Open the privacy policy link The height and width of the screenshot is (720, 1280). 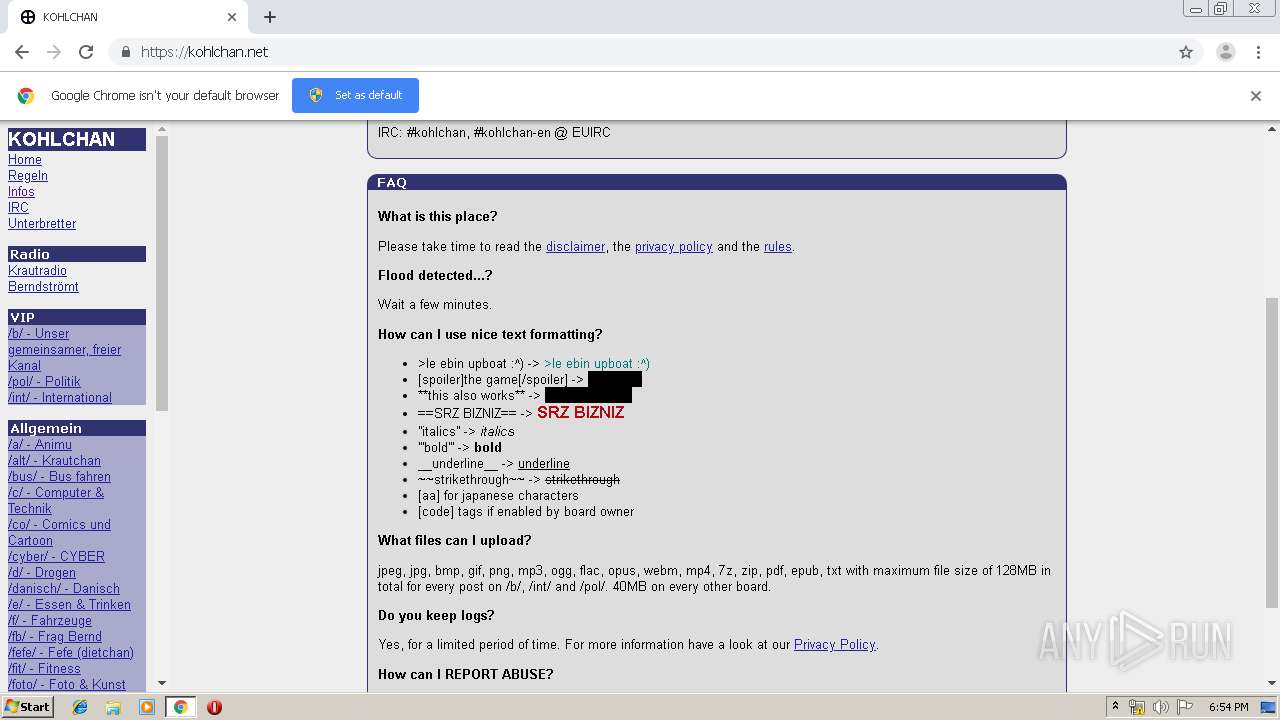tap(674, 247)
